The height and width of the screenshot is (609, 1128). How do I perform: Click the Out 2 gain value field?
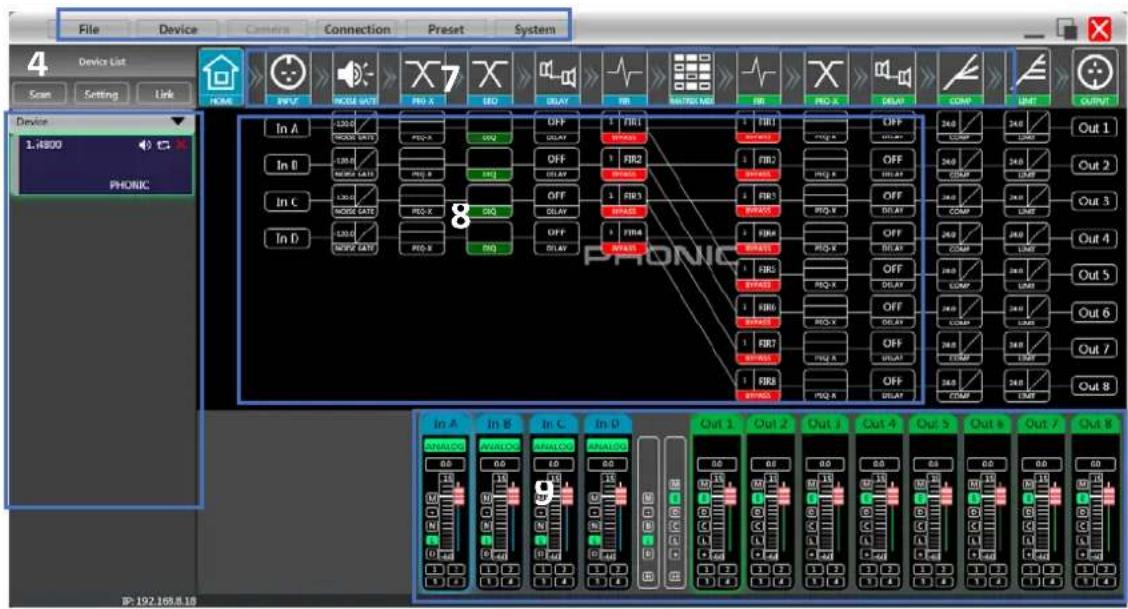tap(770, 464)
